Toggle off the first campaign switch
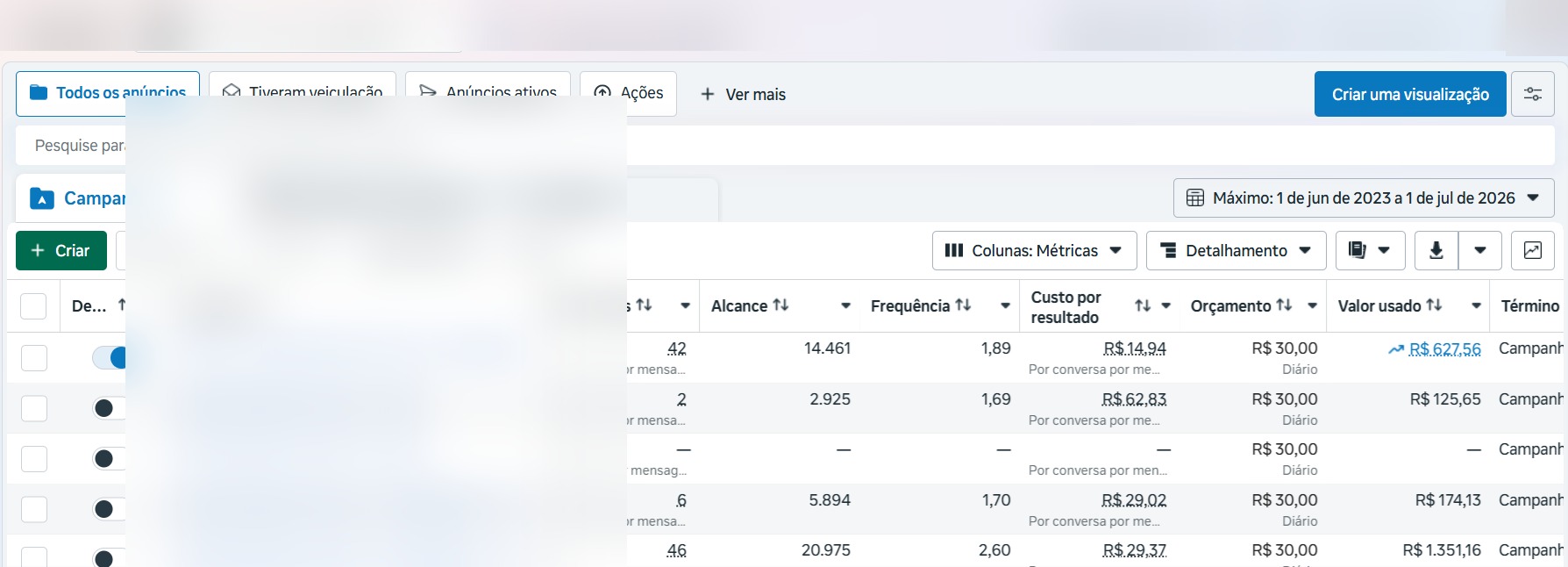The height and width of the screenshot is (567, 1568). tap(110, 357)
